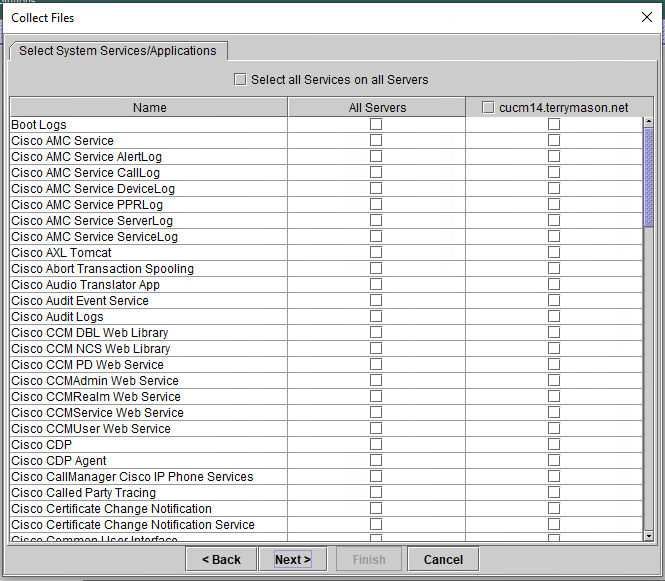This screenshot has width=665, height=581.
Task: Click the Name column header
Action: (149, 107)
